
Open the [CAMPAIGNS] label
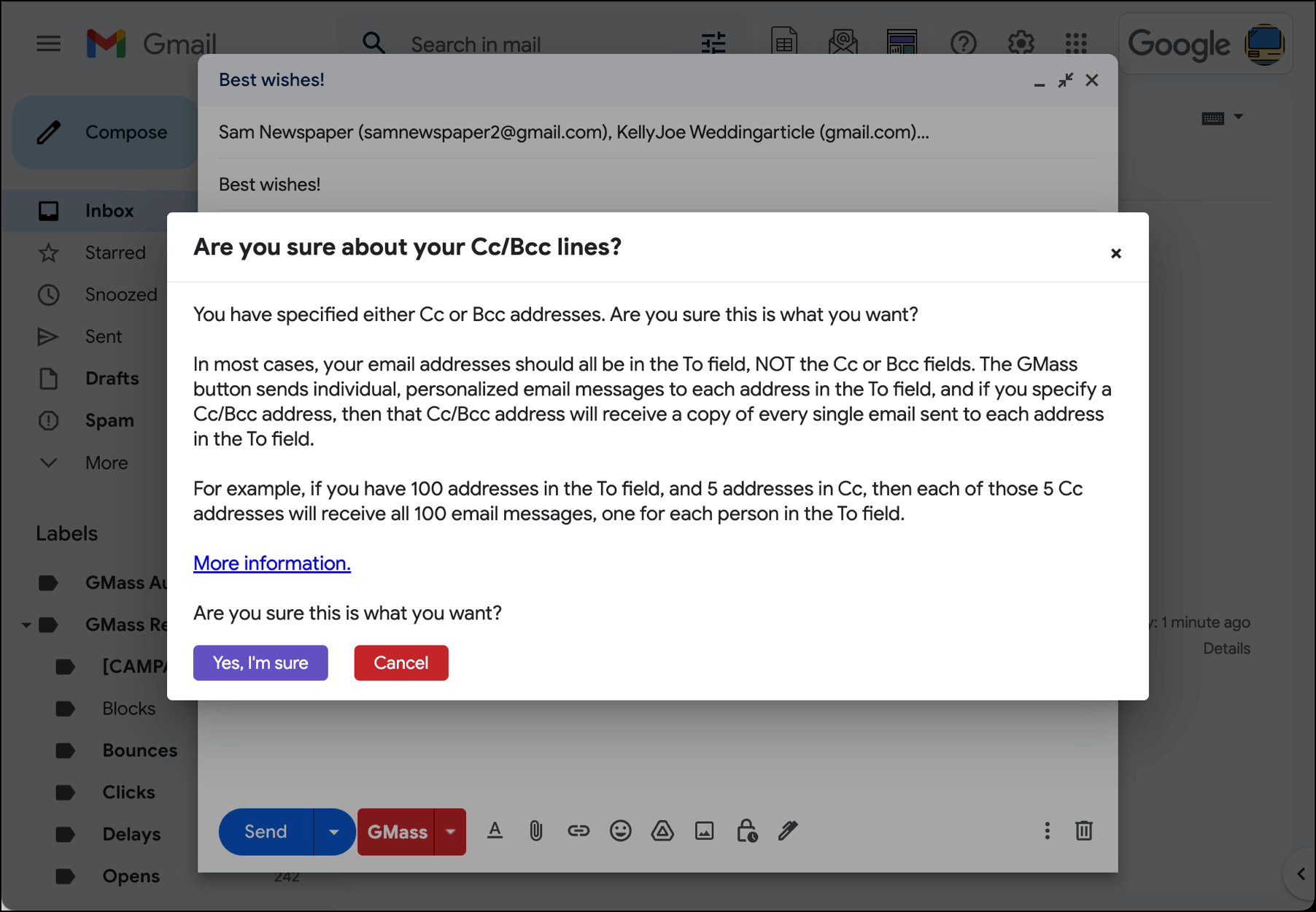[x=134, y=666]
